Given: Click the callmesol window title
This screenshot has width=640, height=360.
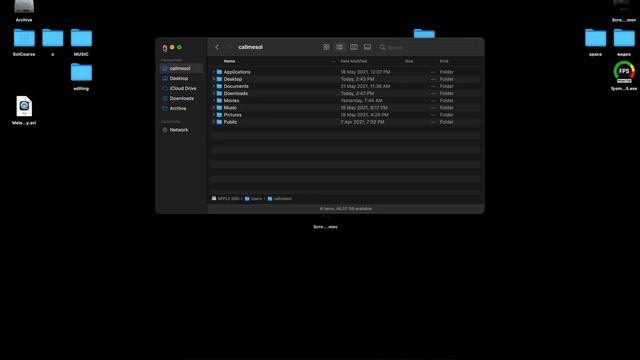Looking at the screenshot, I should [251, 47].
